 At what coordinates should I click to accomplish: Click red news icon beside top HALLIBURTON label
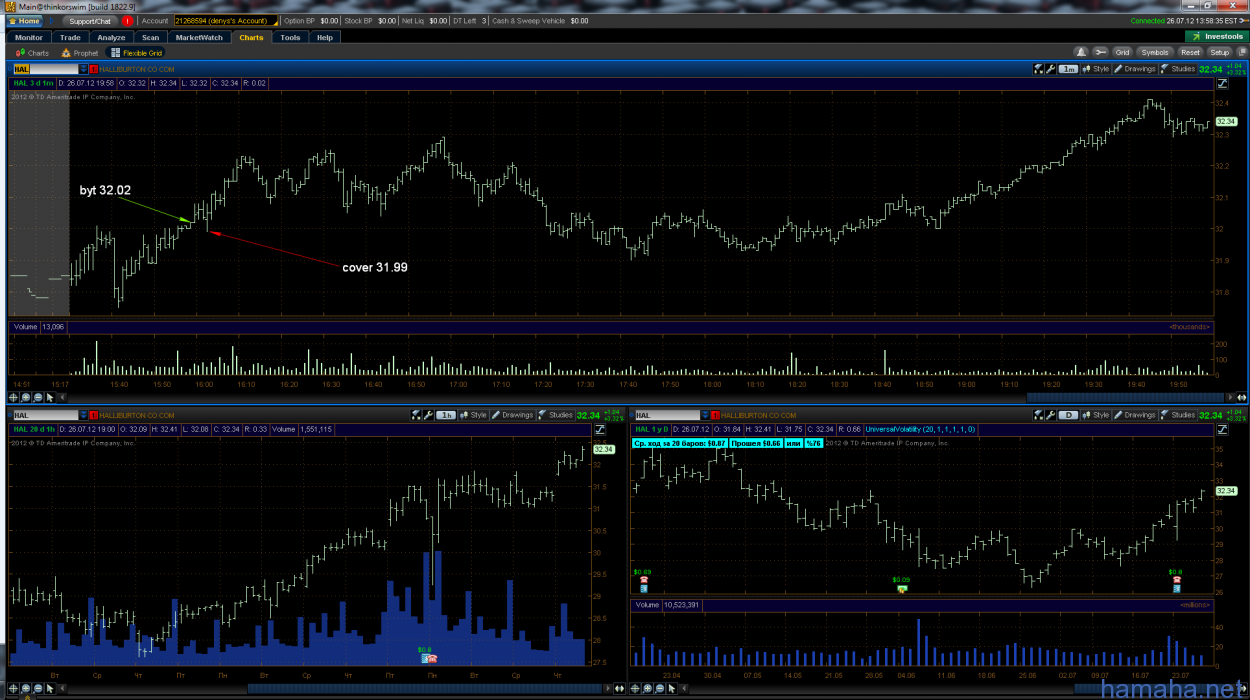94,69
